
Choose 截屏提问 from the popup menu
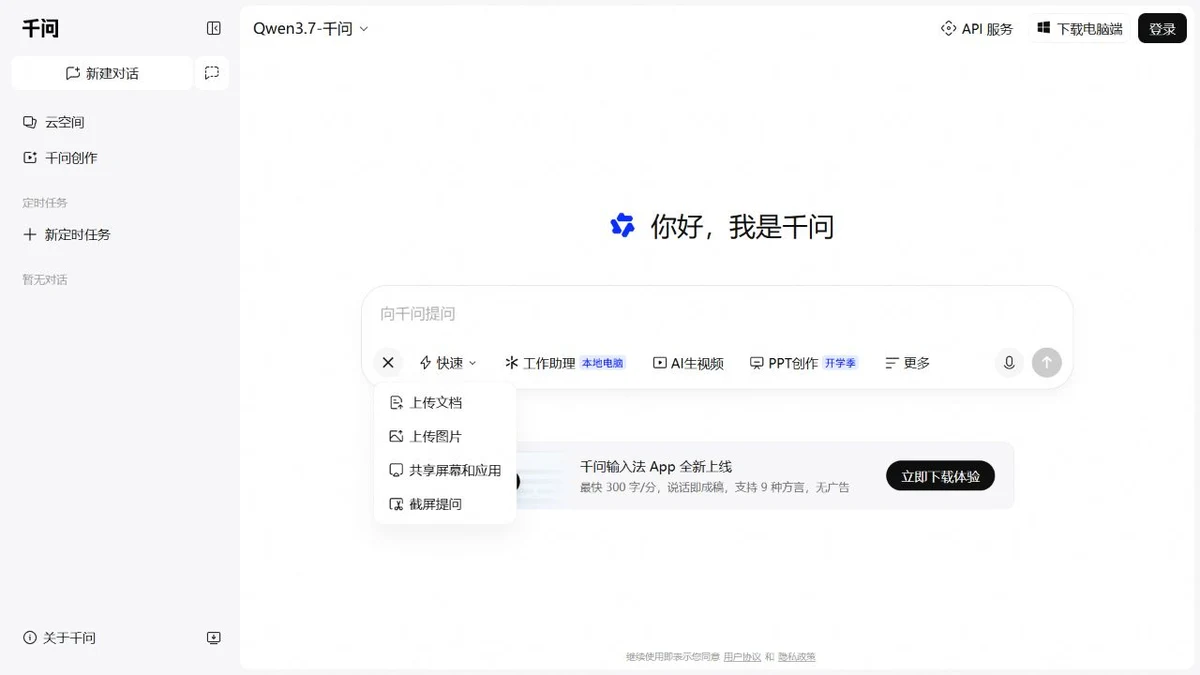[x=445, y=504]
